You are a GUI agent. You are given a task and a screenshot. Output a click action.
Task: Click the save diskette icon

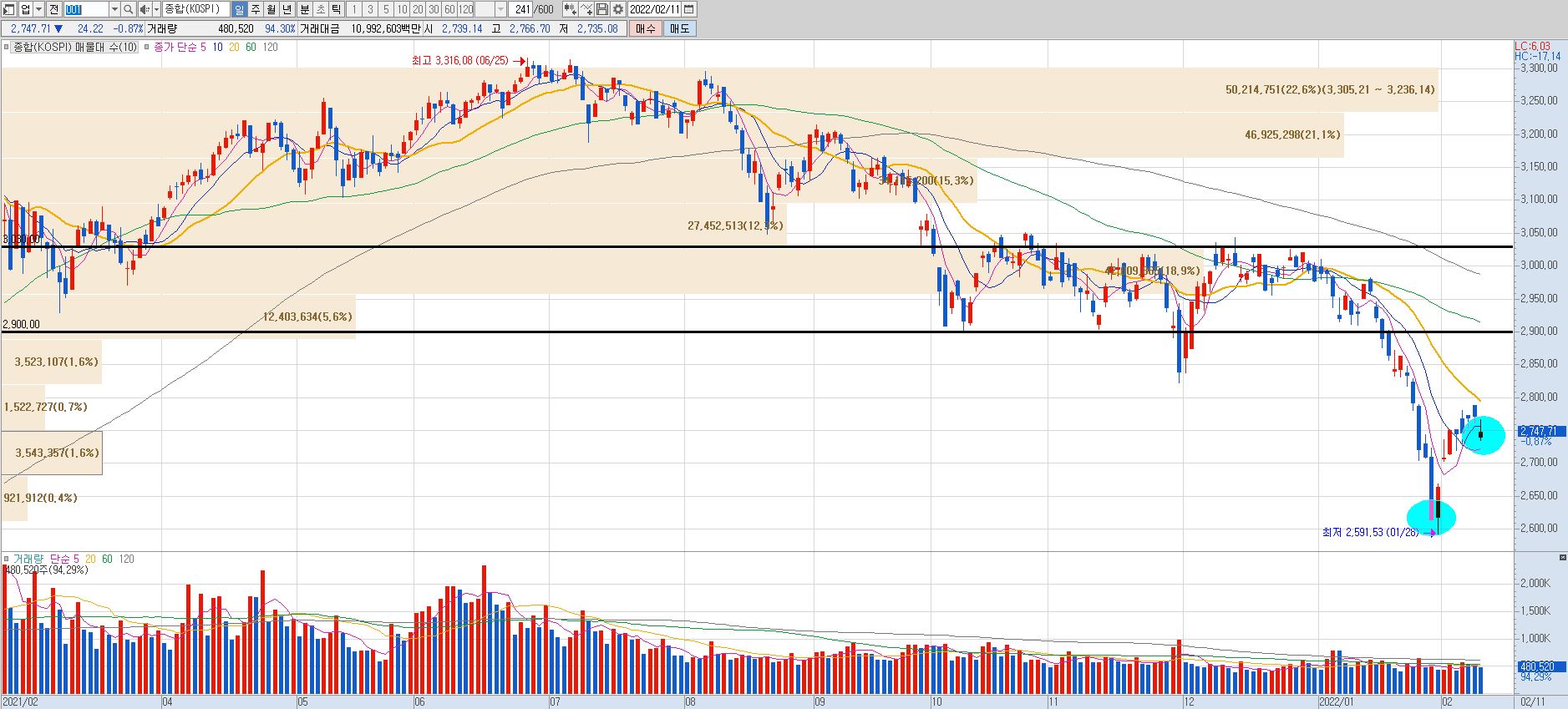pyautogui.click(x=602, y=9)
